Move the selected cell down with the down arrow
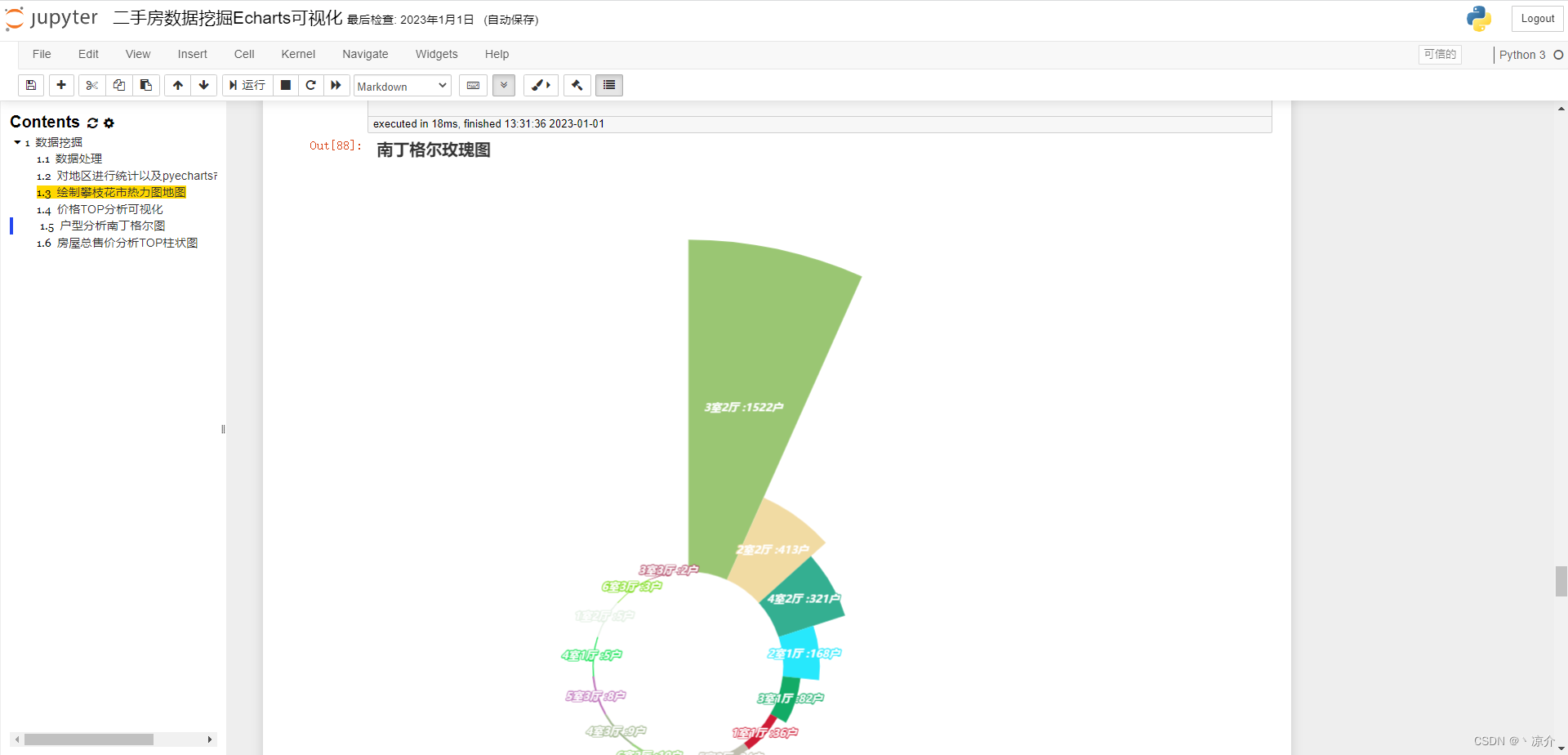This screenshot has width=1568, height=755. click(x=204, y=85)
